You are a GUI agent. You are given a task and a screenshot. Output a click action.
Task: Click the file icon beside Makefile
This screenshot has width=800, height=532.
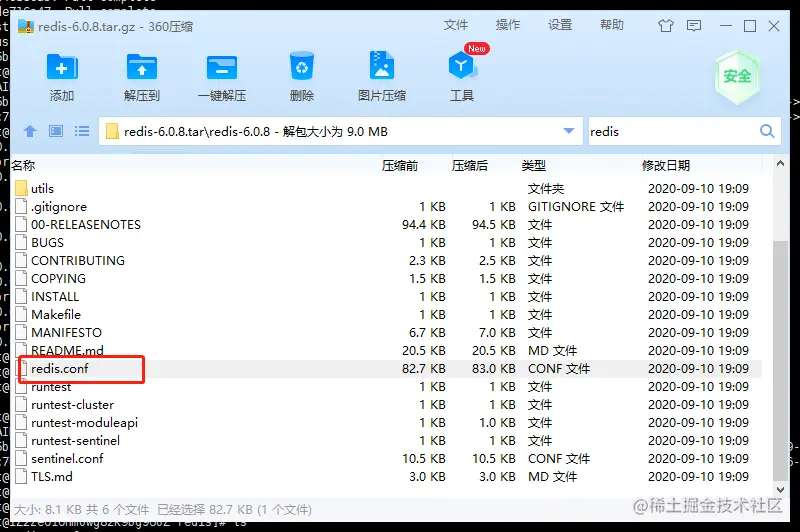[x=21, y=314]
